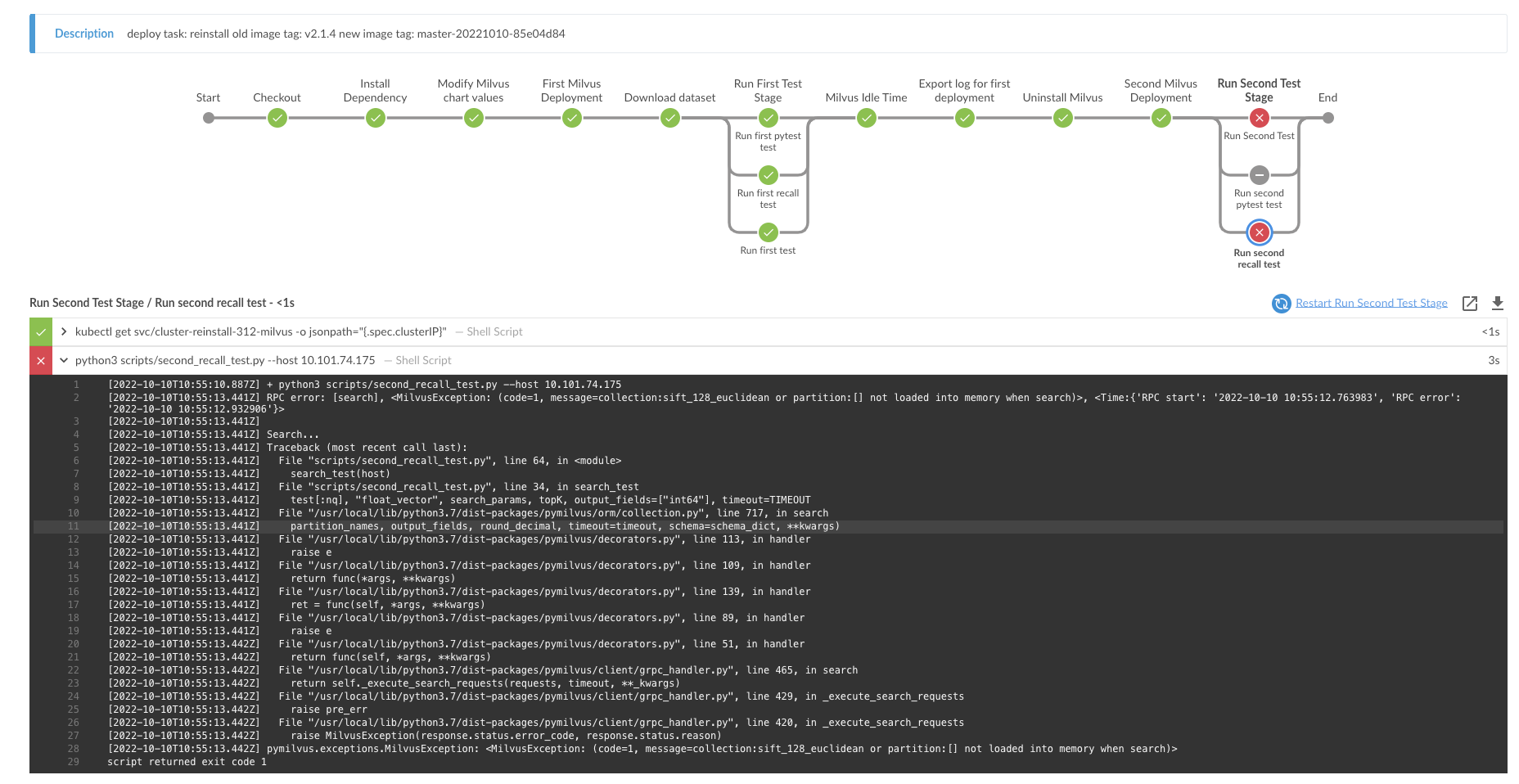
Task: Expand the Run first recall test node details
Action: (x=768, y=175)
